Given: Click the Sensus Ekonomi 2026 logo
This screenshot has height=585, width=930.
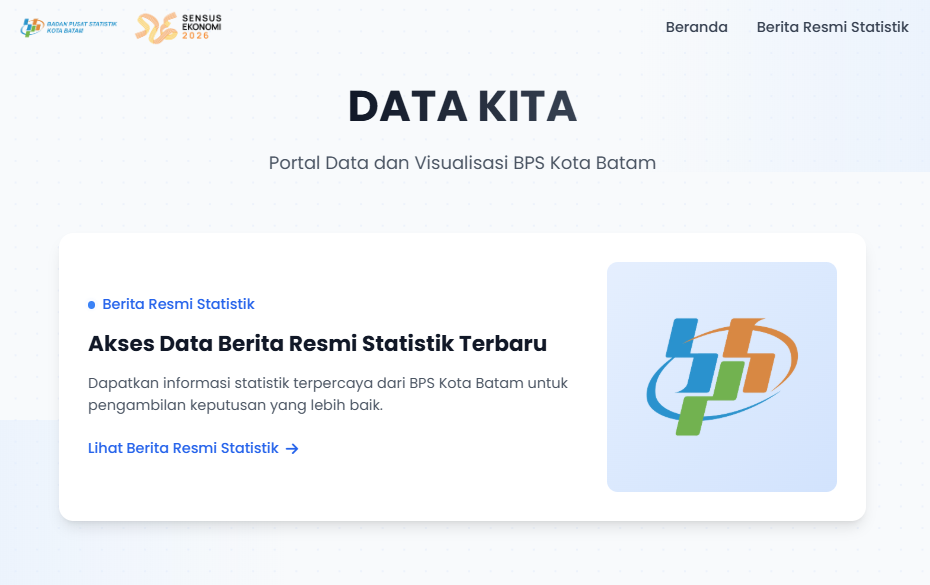Looking at the screenshot, I should tap(176, 27).
